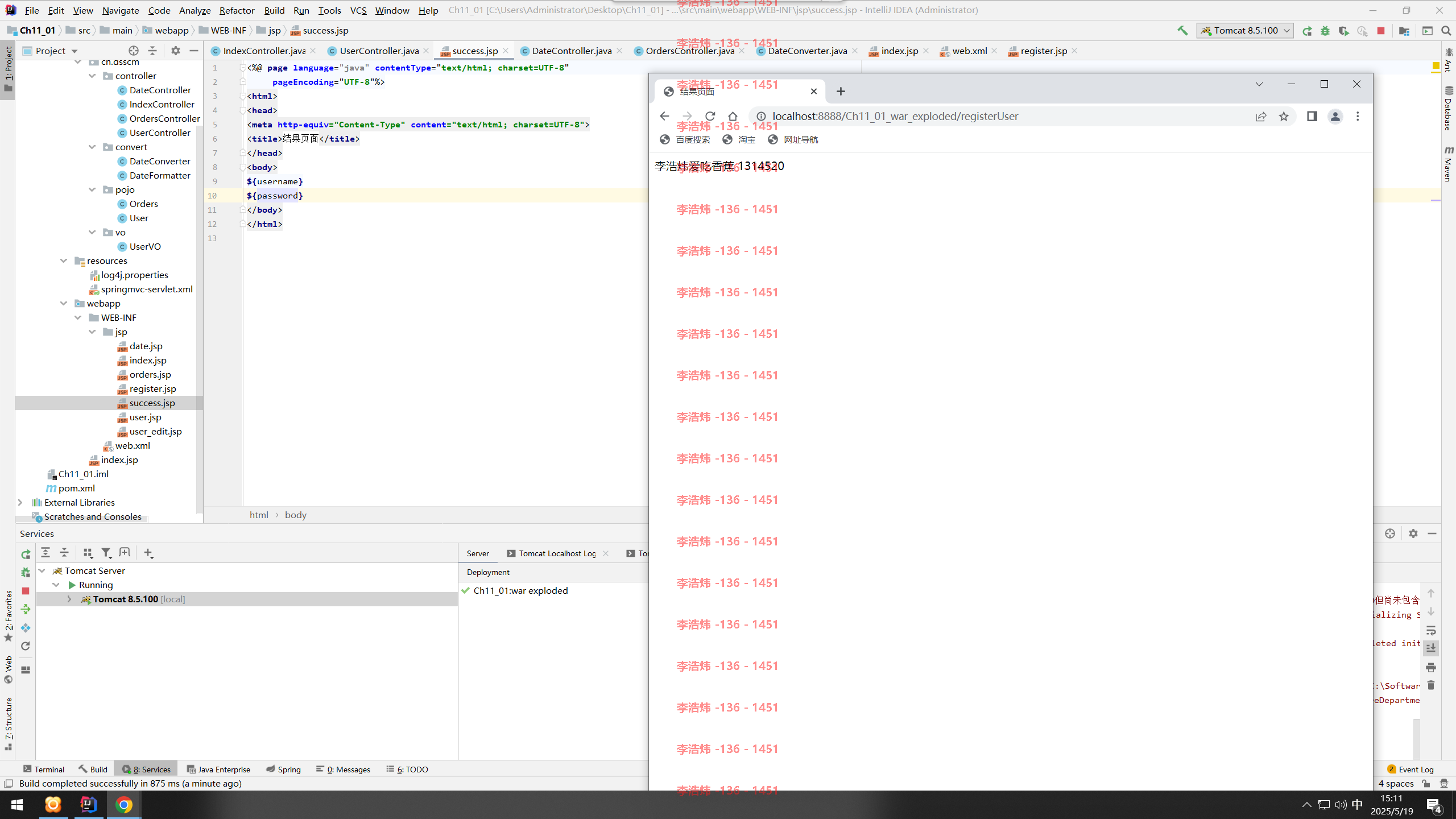
Task: Collapse all in the Project panel toolbar
Action: [152, 51]
